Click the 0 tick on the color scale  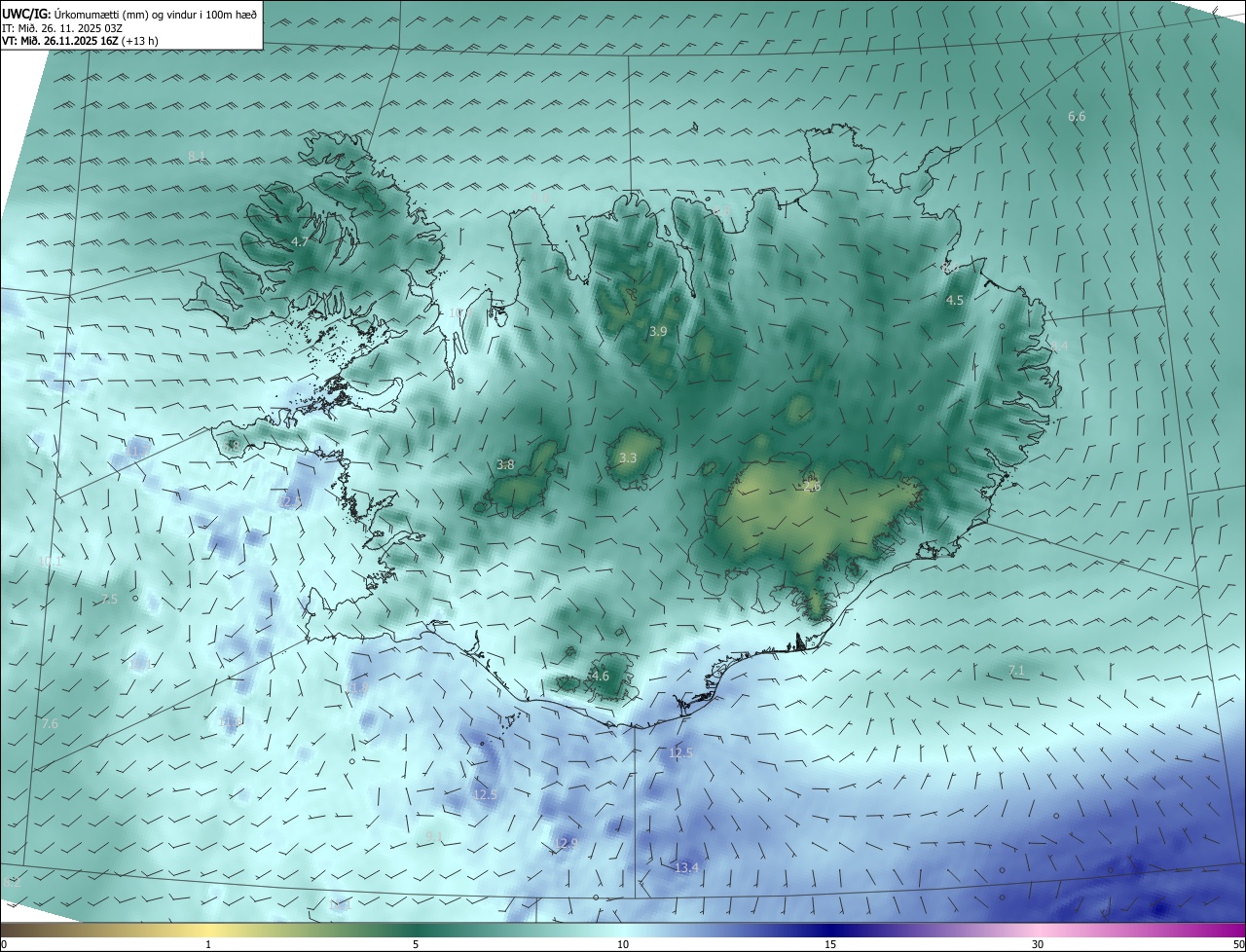click(3, 944)
